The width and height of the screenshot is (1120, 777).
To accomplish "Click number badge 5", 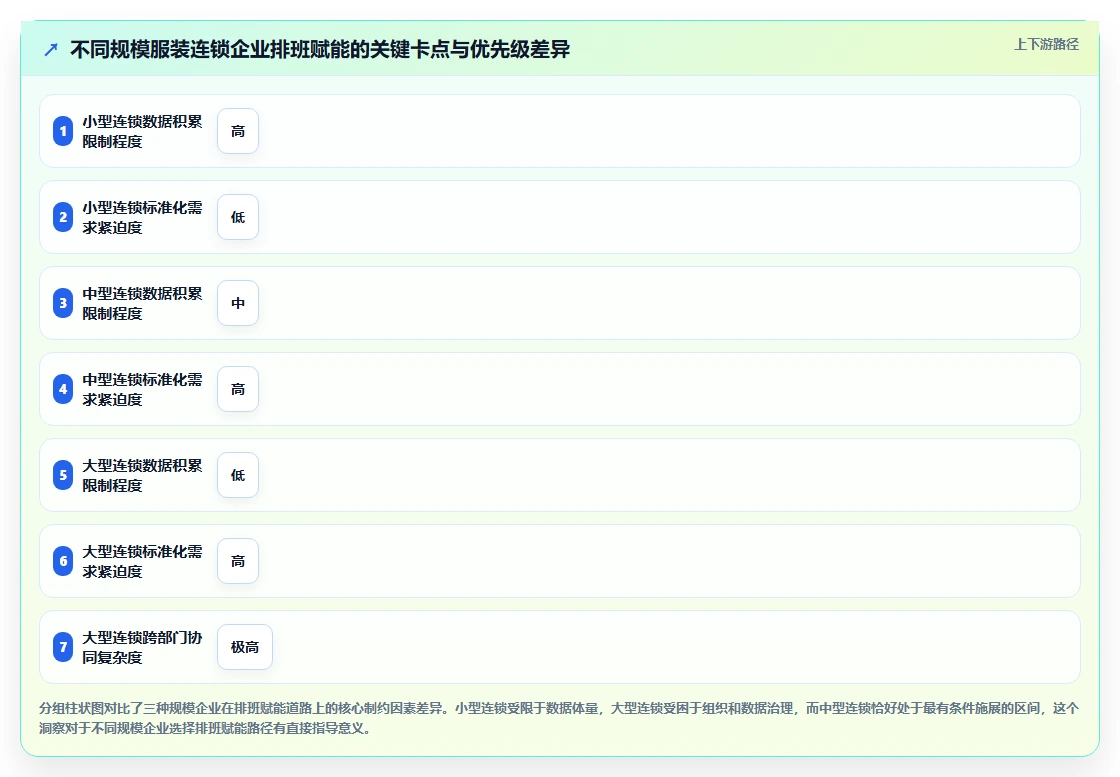I will pyautogui.click(x=63, y=476).
